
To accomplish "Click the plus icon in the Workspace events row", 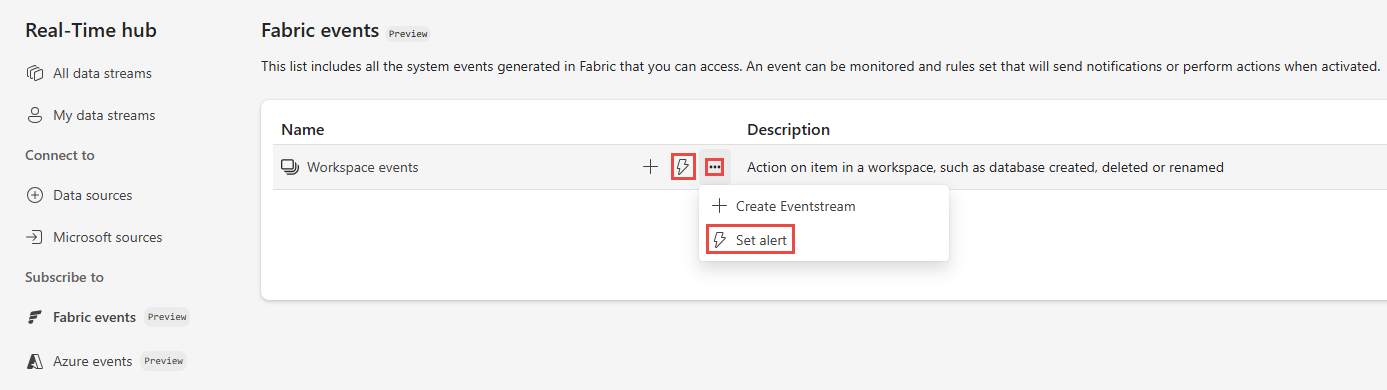I will 650,167.
